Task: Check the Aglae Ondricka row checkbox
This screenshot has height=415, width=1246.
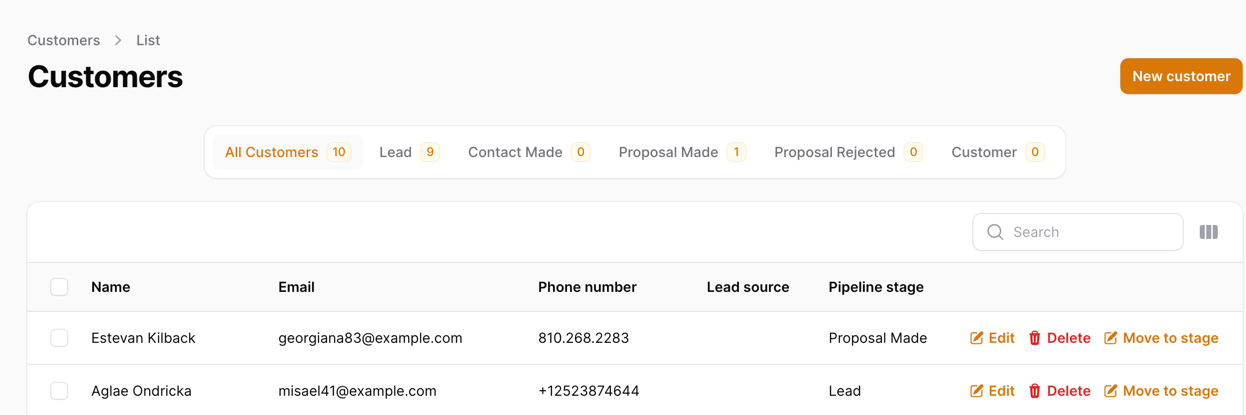Action: (x=59, y=391)
